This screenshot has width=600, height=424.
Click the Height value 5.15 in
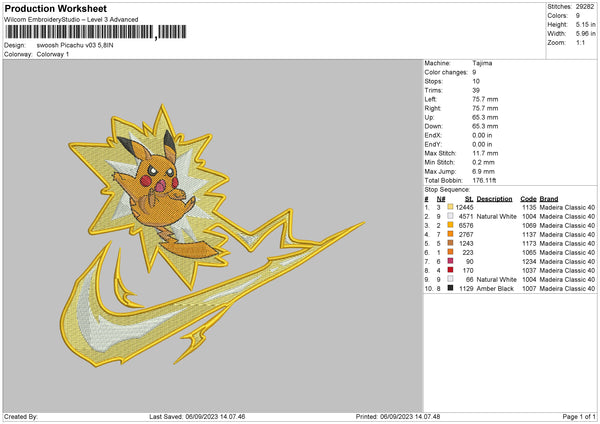pos(585,24)
